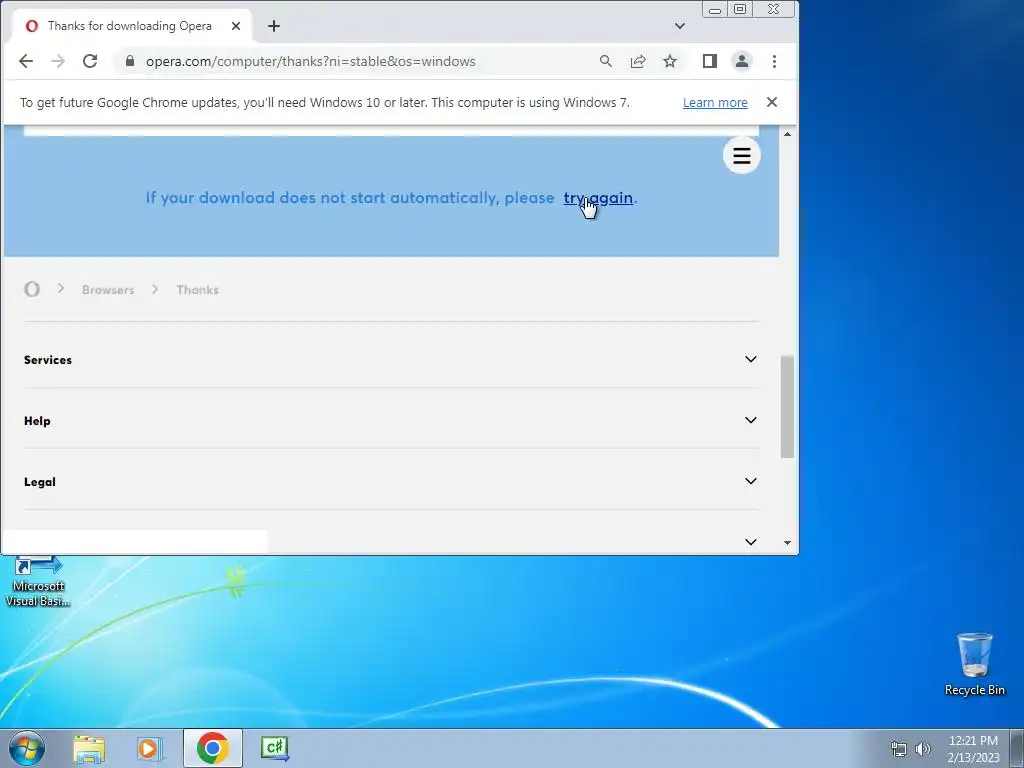
Task: Open the Chrome profile avatar
Action: (x=742, y=61)
